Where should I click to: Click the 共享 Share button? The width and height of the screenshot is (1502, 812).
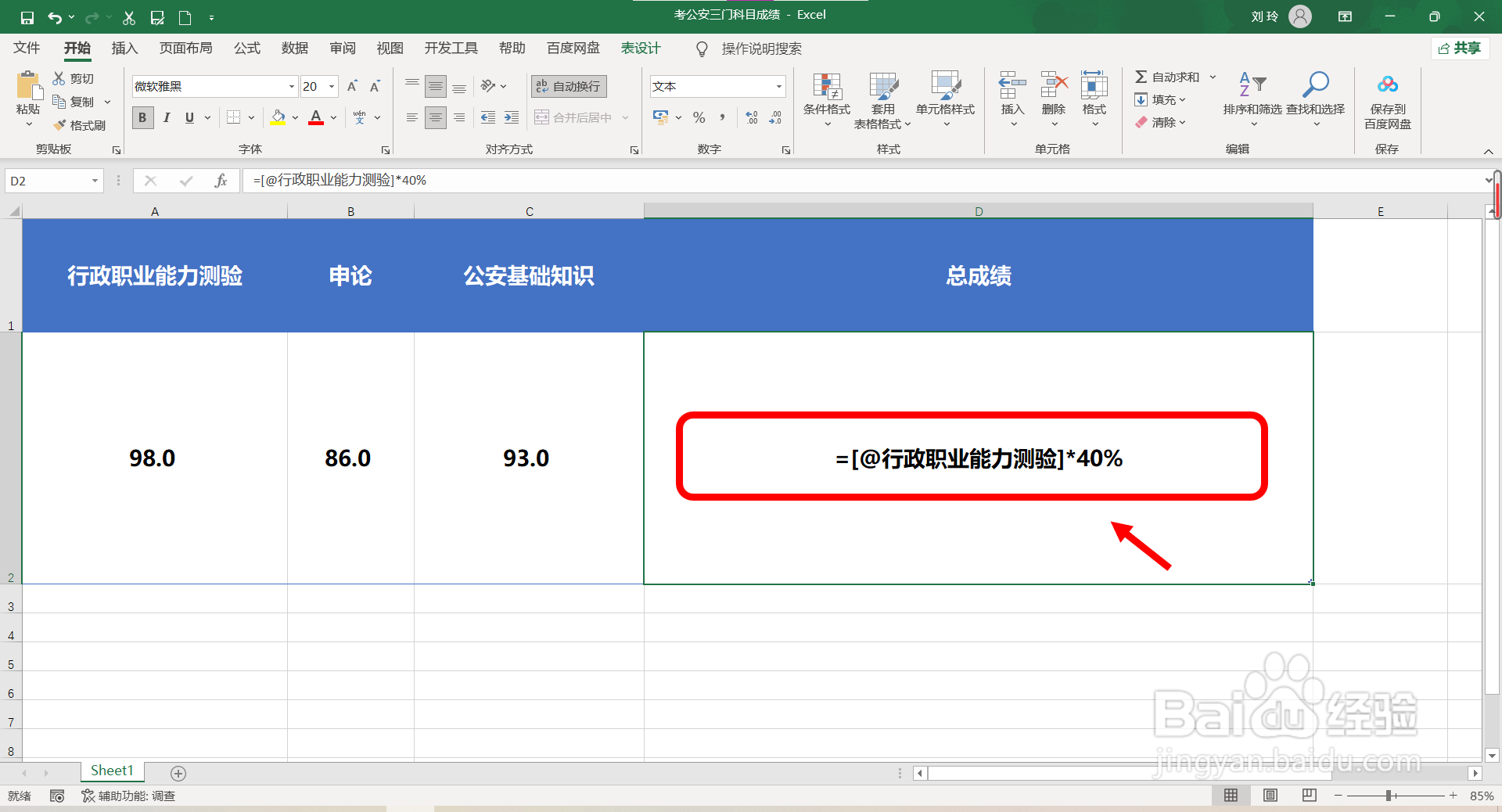[1460, 49]
